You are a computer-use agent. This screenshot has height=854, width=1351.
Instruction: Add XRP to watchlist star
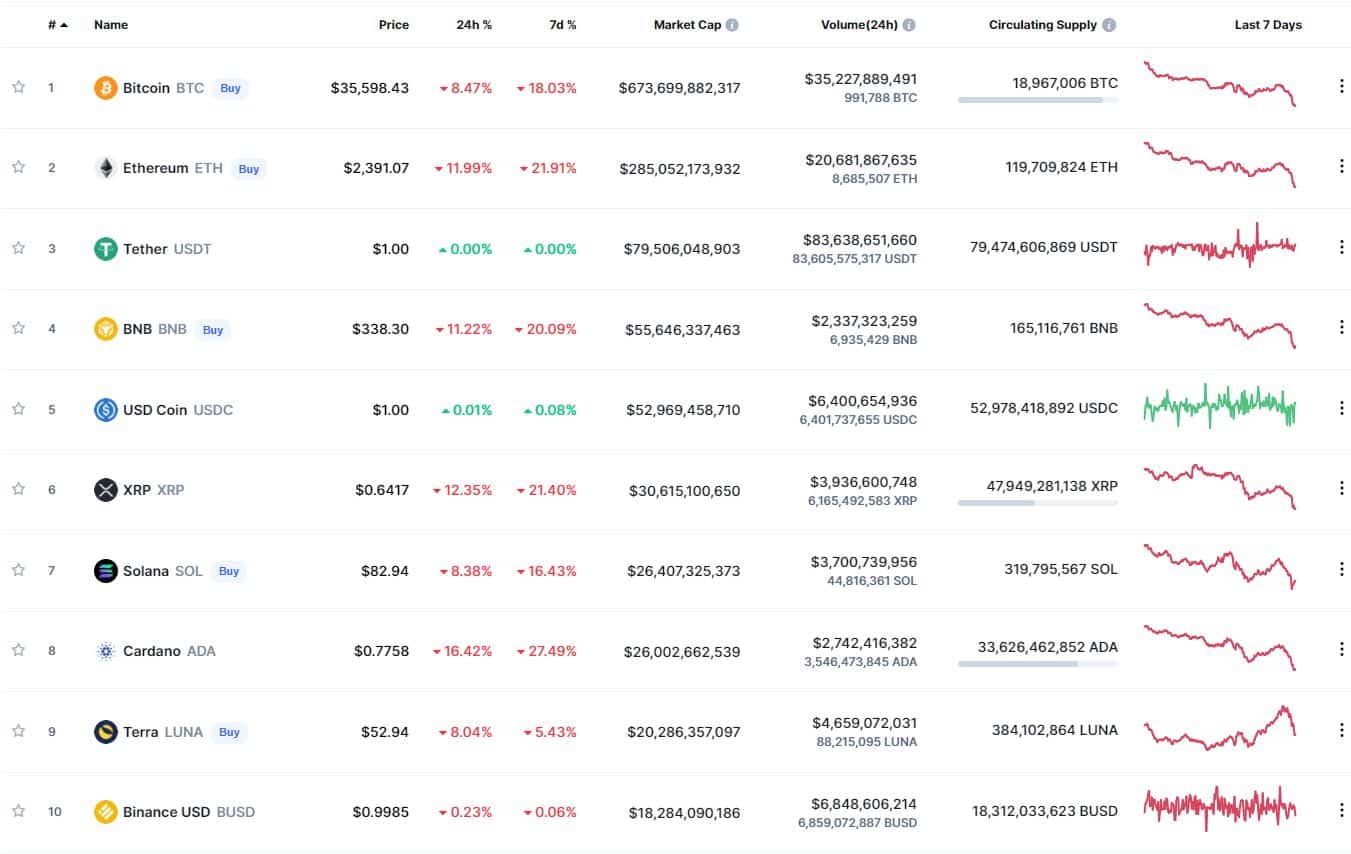(18, 489)
